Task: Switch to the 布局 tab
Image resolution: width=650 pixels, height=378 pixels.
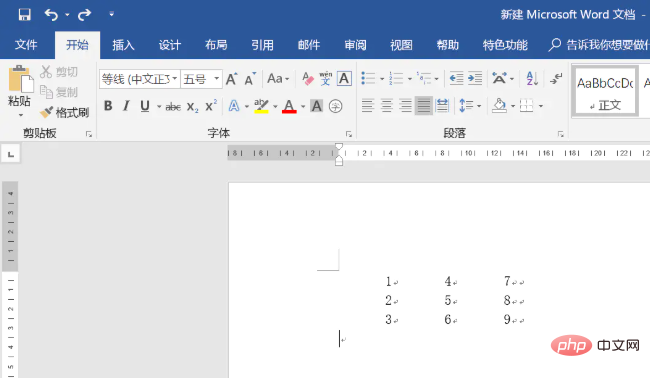Action: (x=216, y=45)
